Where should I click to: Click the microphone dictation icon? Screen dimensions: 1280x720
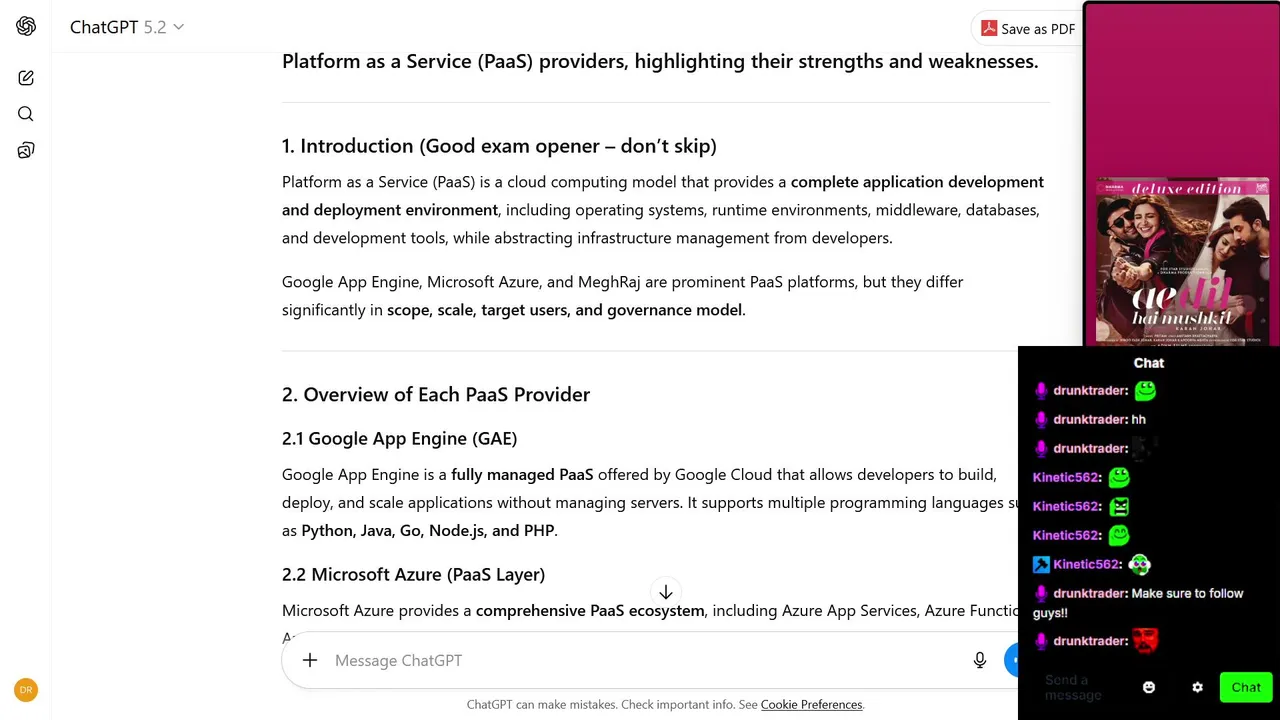(x=980, y=660)
